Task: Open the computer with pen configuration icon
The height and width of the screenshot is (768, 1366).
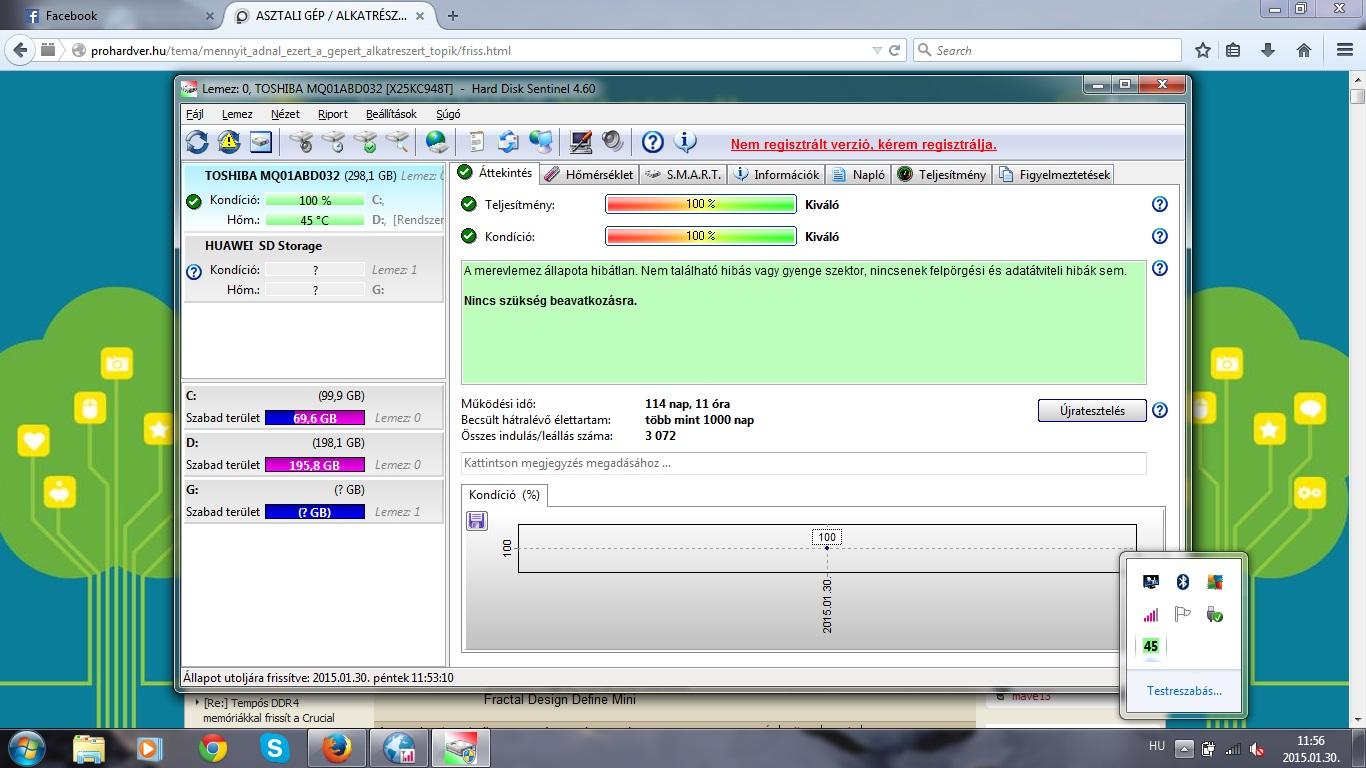Action: click(x=581, y=142)
